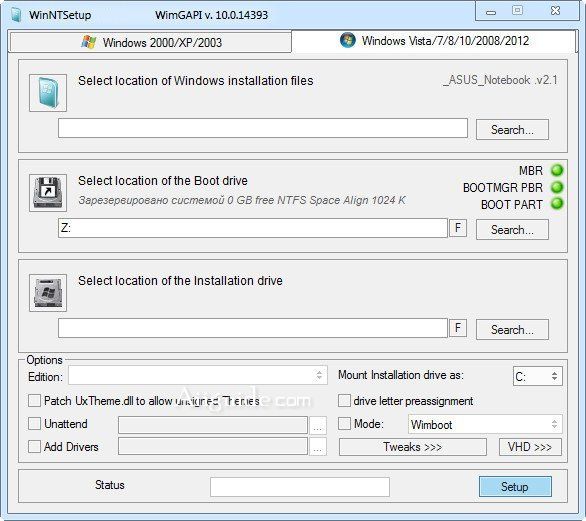Click the Windows installation files source icon
Viewport: 586px width, 521px height.
coord(48,93)
